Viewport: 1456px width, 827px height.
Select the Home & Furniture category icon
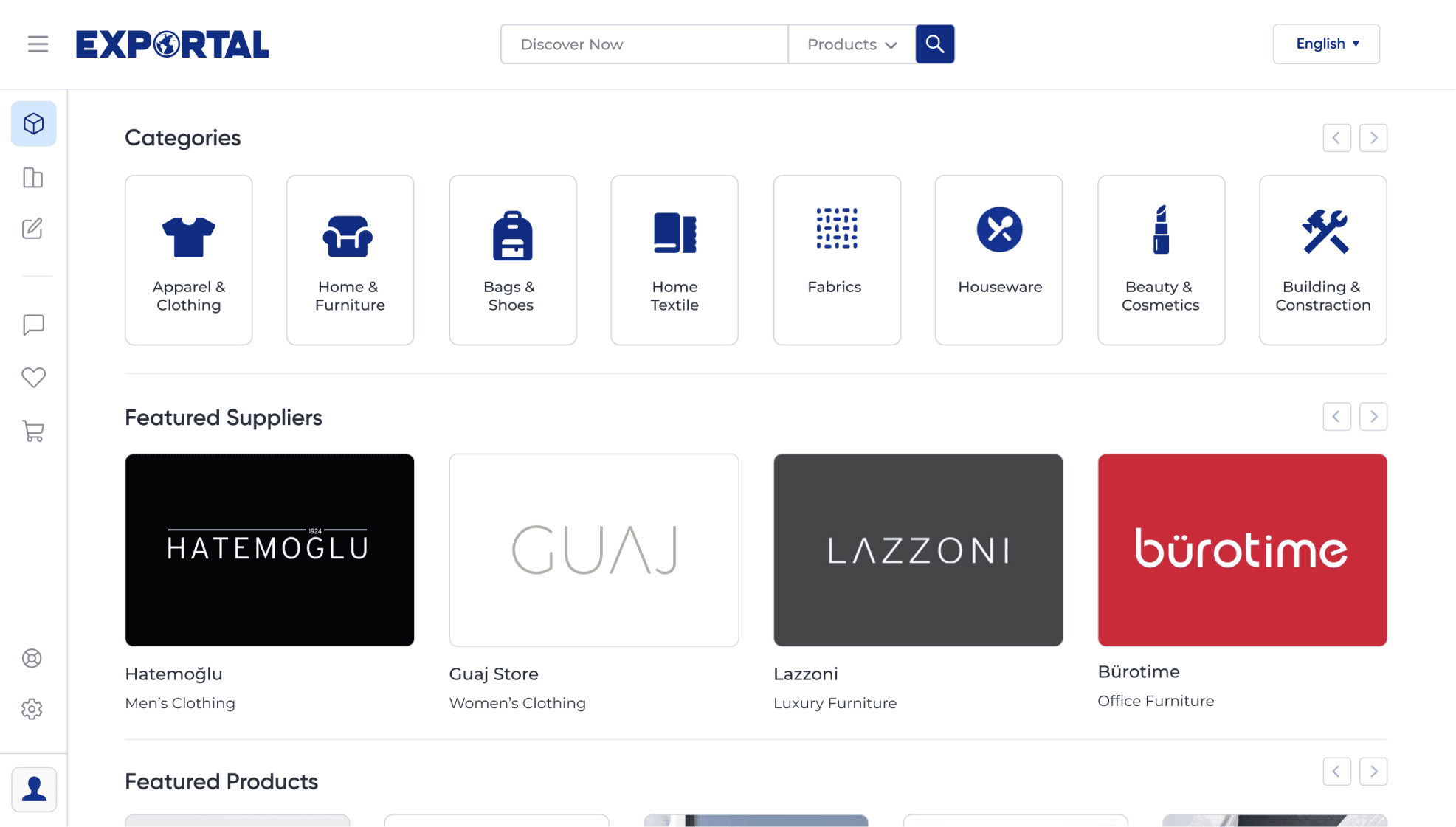click(349, 230)
